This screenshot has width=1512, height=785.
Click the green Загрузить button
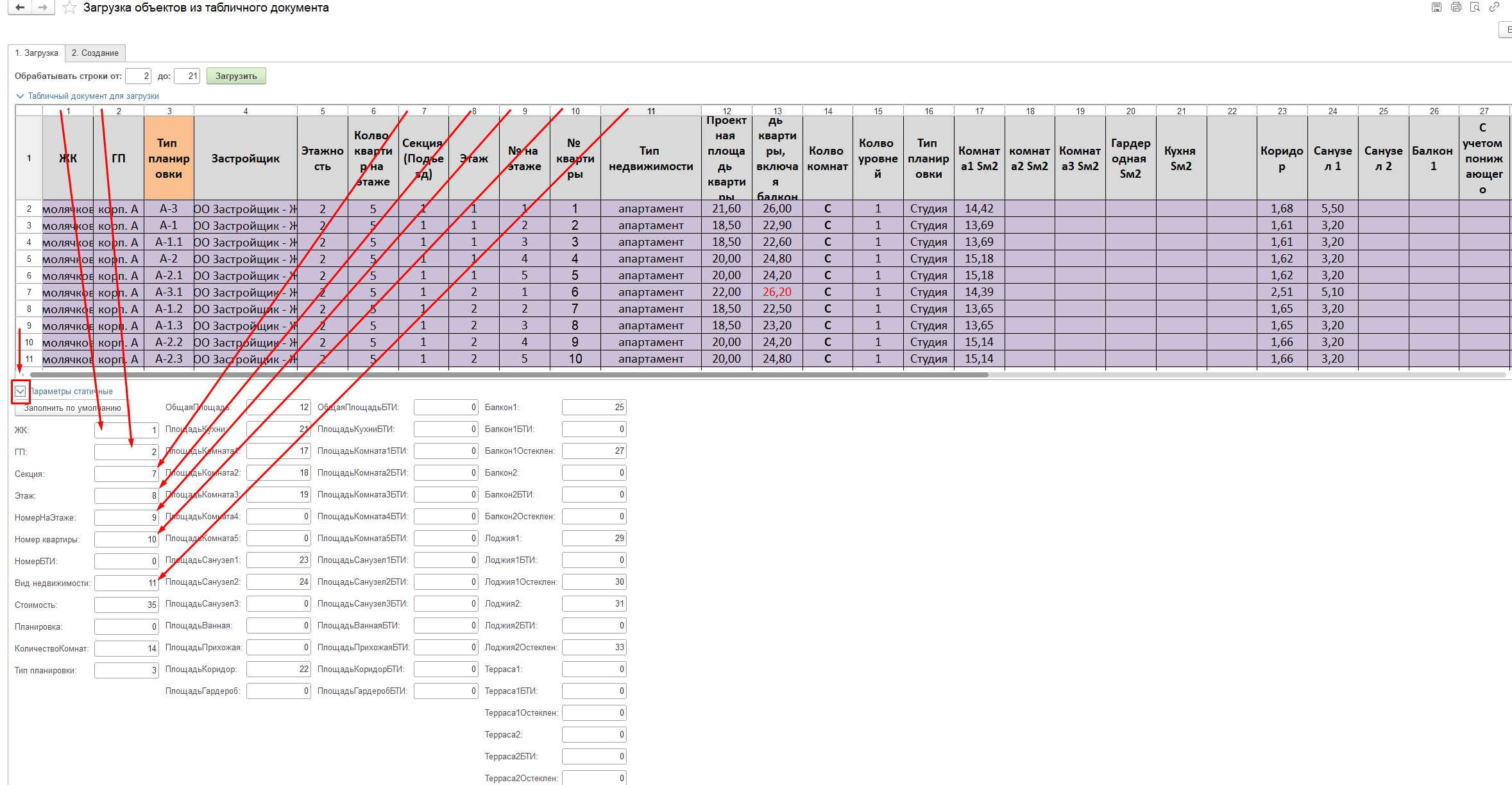point(236,76)
